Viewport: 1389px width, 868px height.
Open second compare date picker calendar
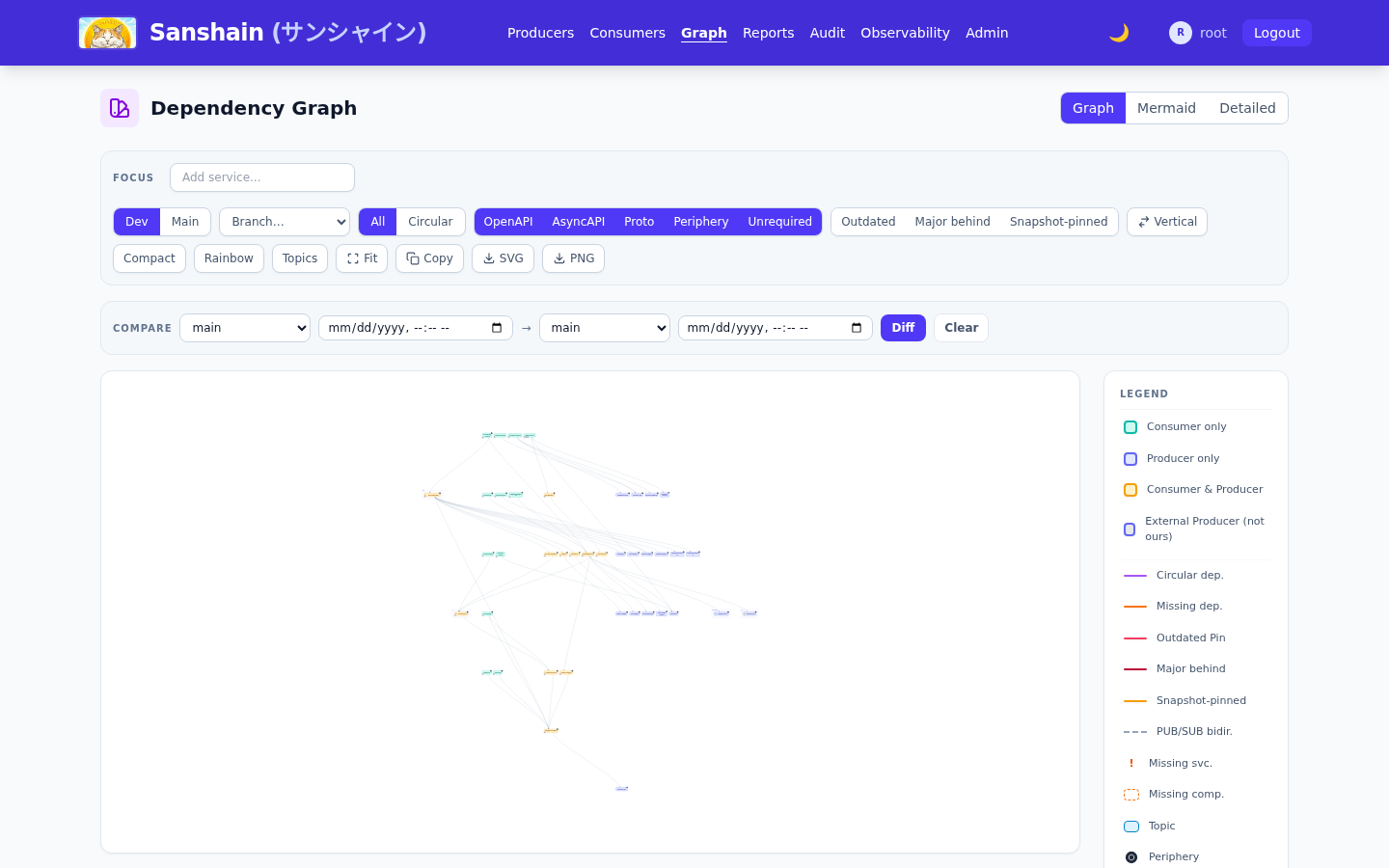click(857, 328)
